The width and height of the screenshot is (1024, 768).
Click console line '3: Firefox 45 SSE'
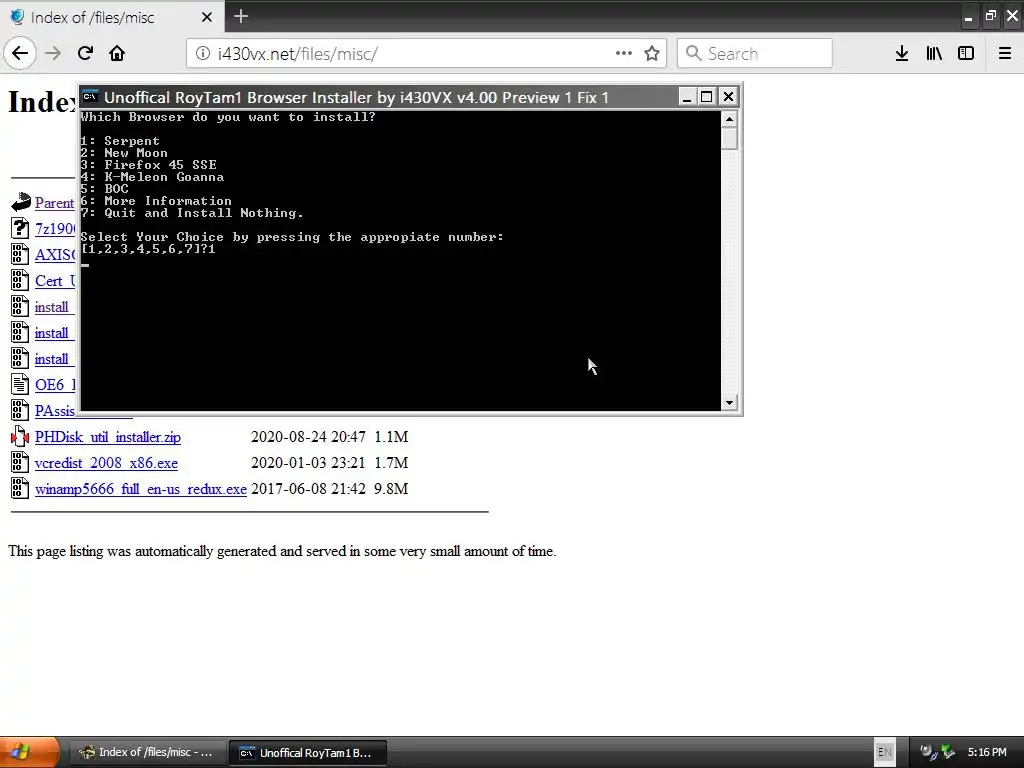pos(149,165)
